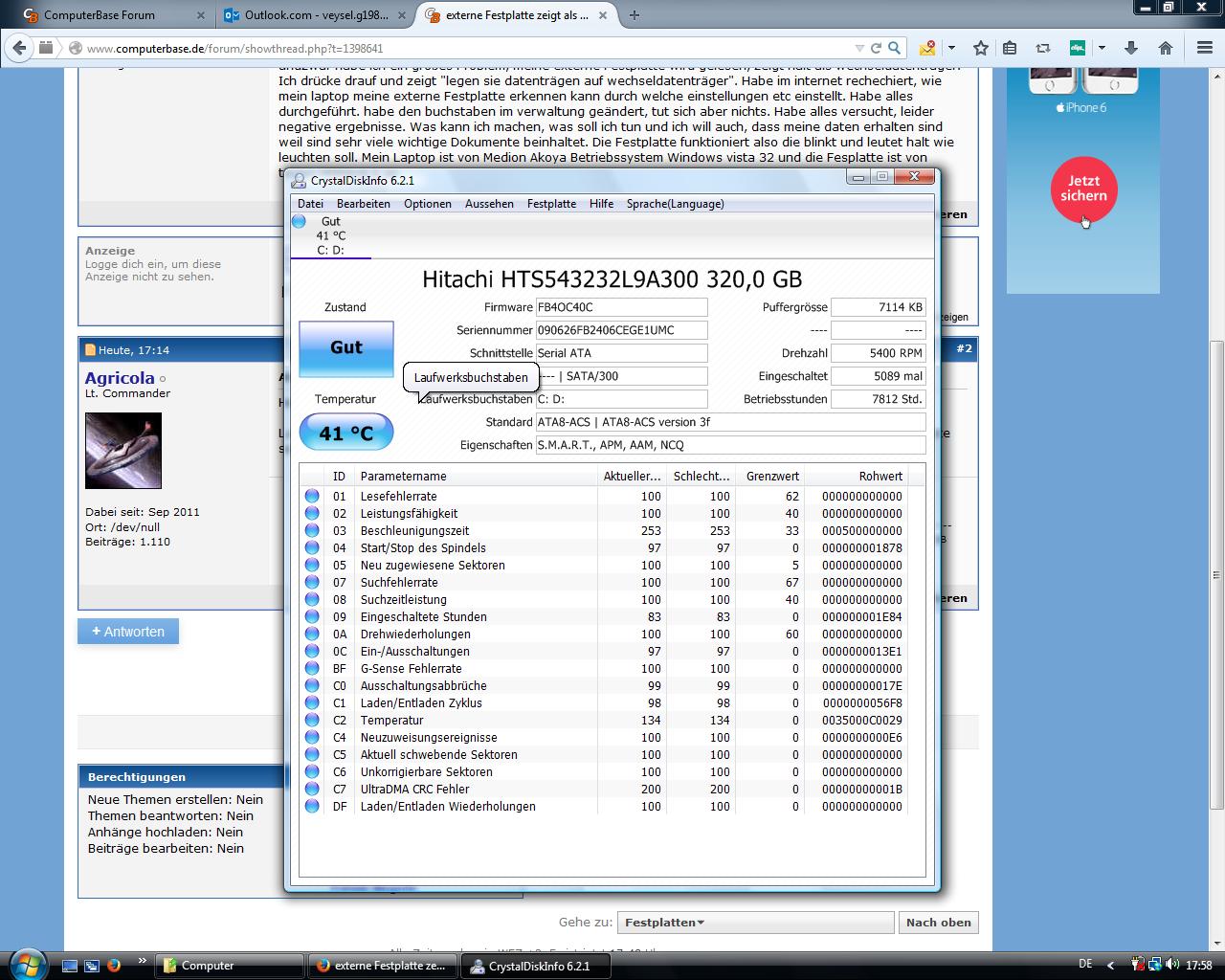
Task: Click Show Desktop quick launch icon
Action: 70,966
